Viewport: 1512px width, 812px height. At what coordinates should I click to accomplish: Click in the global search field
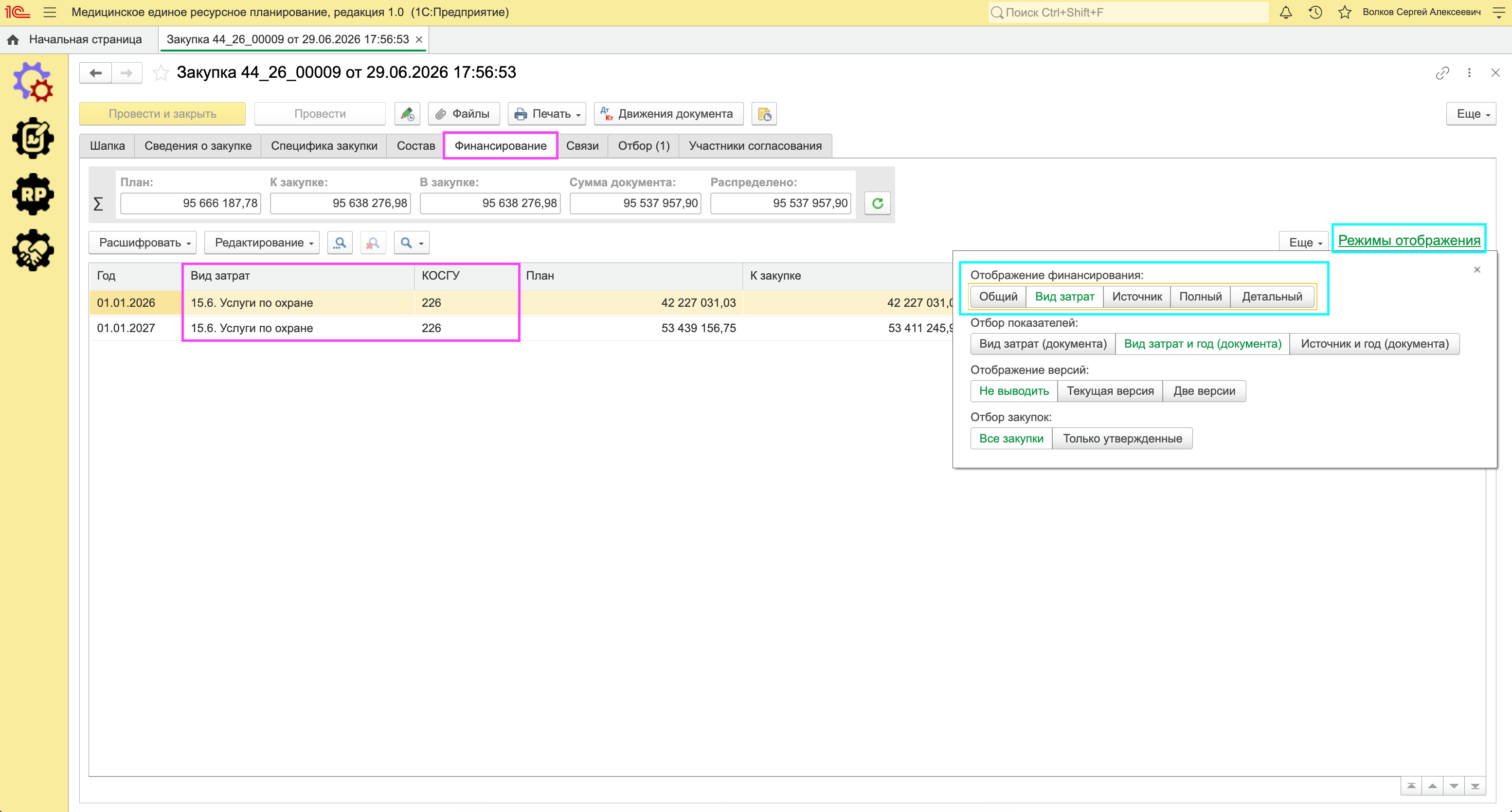tap(1128, 12)
